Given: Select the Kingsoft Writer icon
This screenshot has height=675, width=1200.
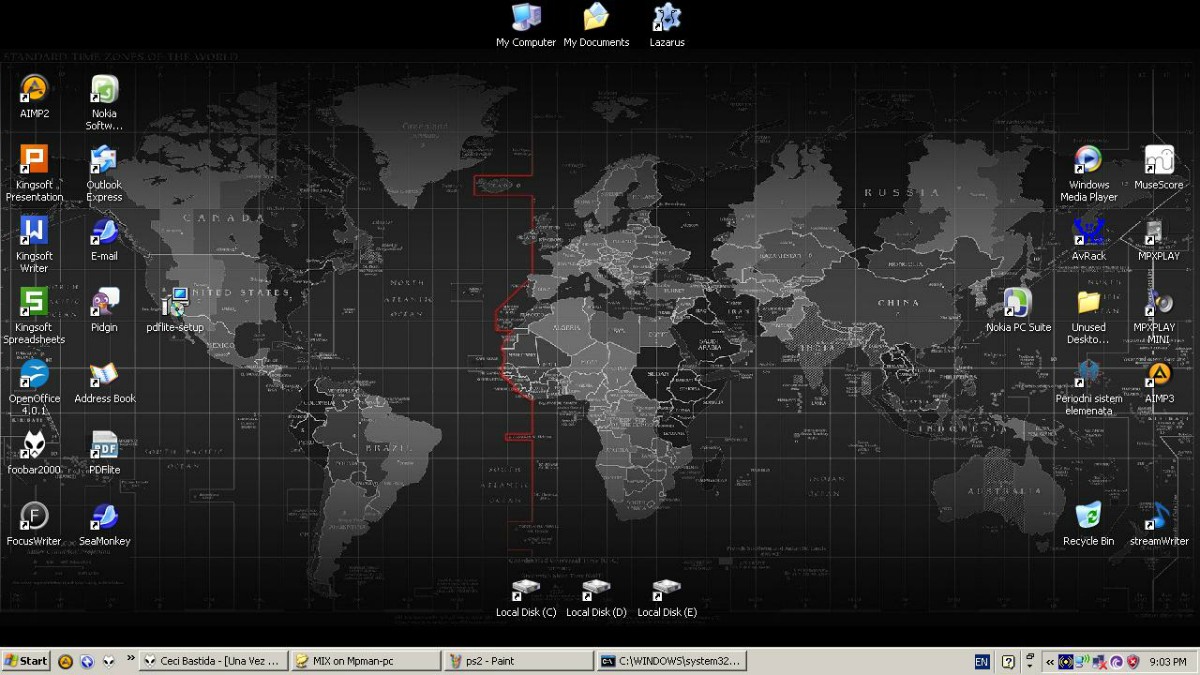Looking at the screenshot, I should pos(34,232).
